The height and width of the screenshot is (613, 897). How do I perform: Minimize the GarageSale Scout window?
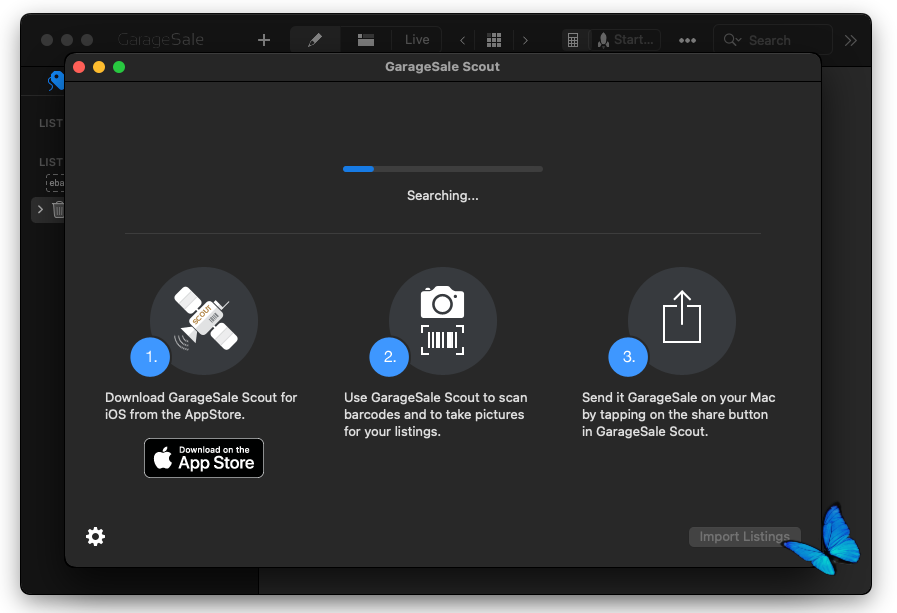99,67
